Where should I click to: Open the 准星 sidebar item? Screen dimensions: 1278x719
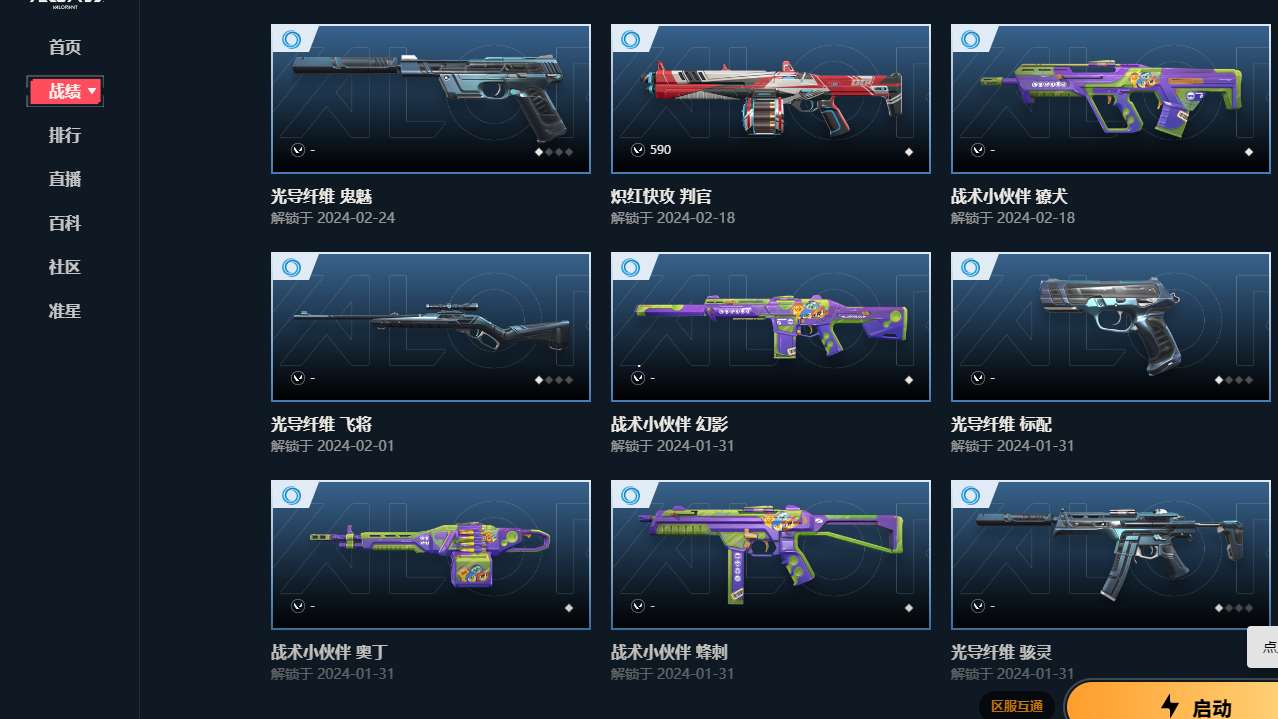tap(65, 311)
